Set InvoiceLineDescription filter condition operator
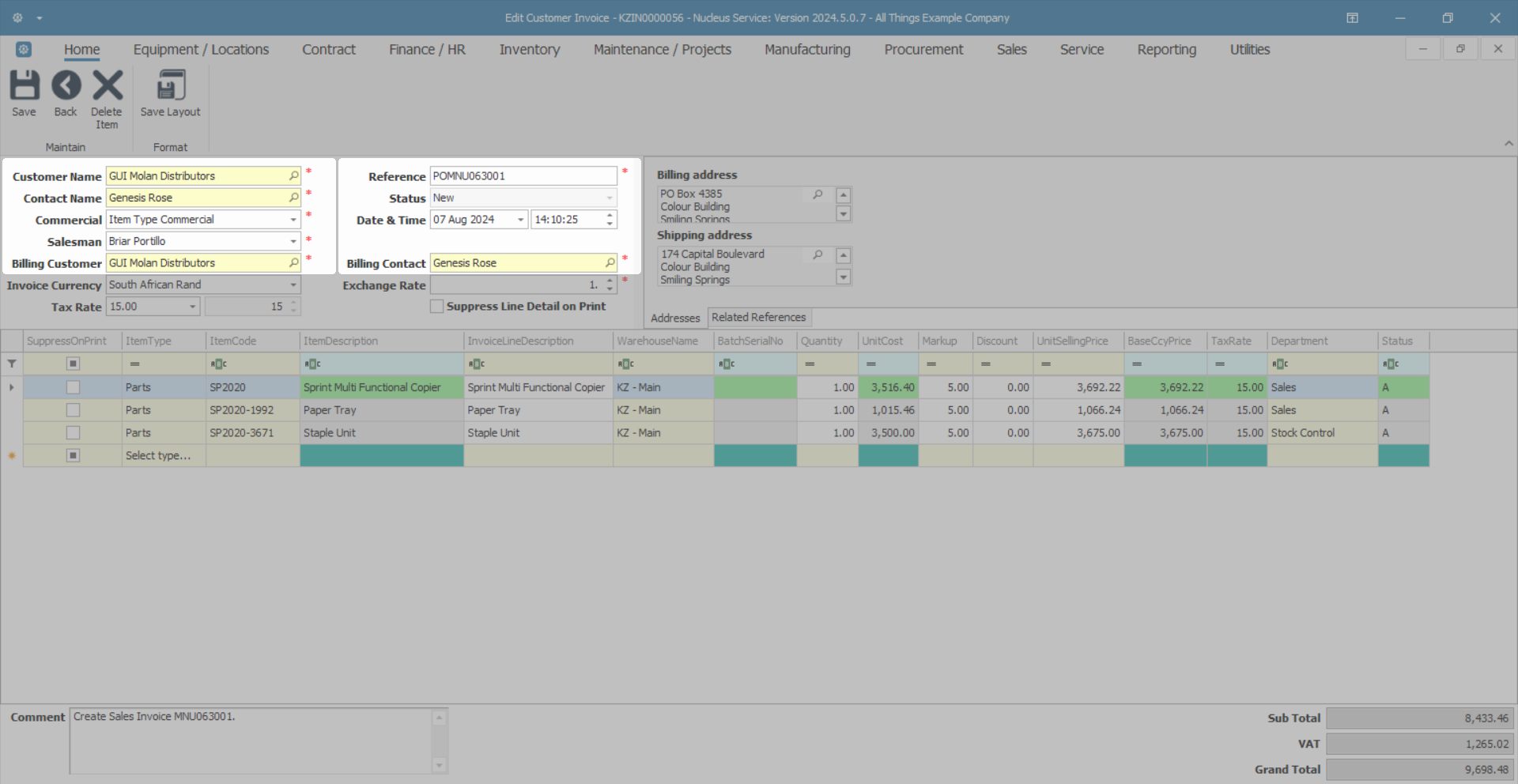1518x784 pixels. coord(477,364)
